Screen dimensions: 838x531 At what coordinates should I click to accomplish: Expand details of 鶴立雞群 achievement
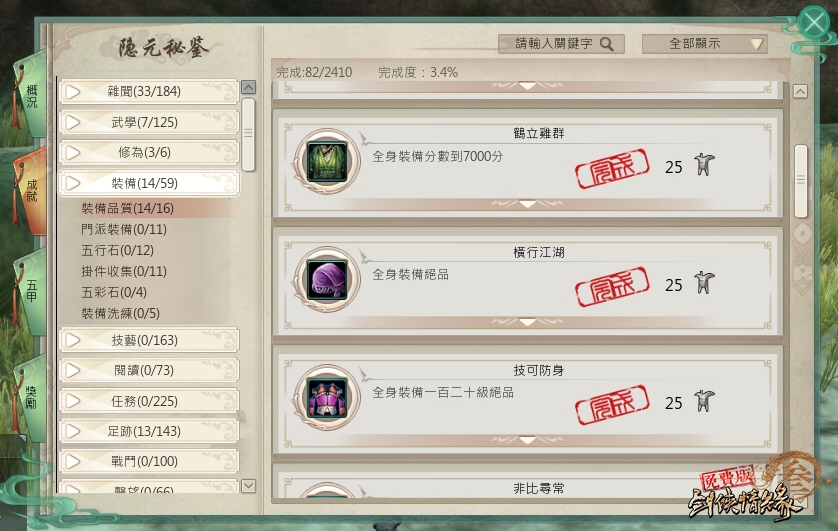coord(527,204)
